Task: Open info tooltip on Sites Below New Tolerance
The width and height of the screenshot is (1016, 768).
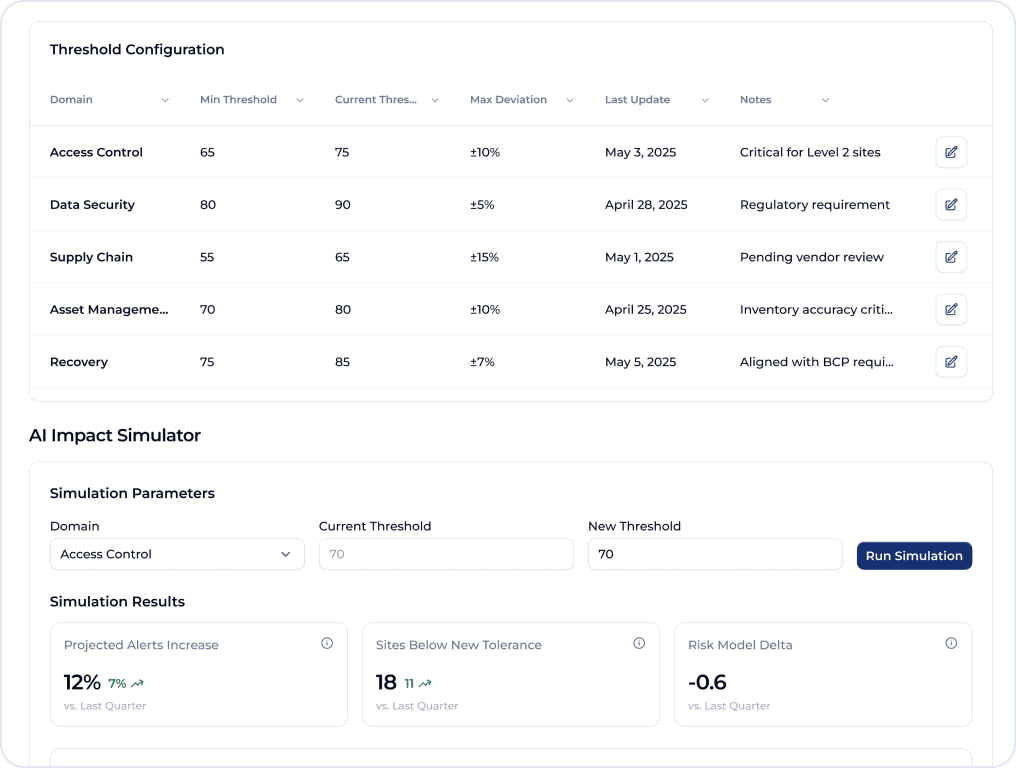Action: coord(639,643)
